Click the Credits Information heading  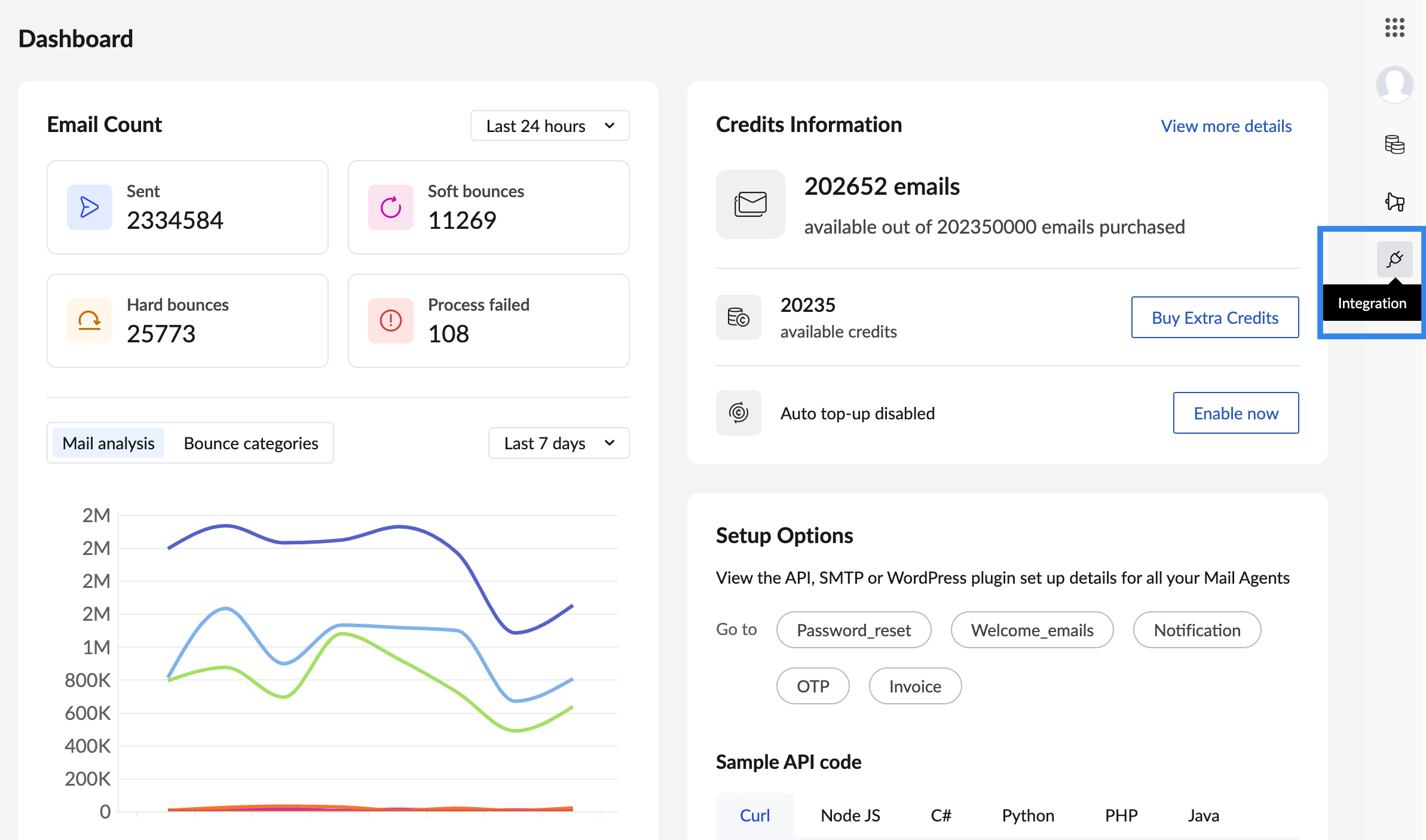pyautogui.click(x=809, y=125)
